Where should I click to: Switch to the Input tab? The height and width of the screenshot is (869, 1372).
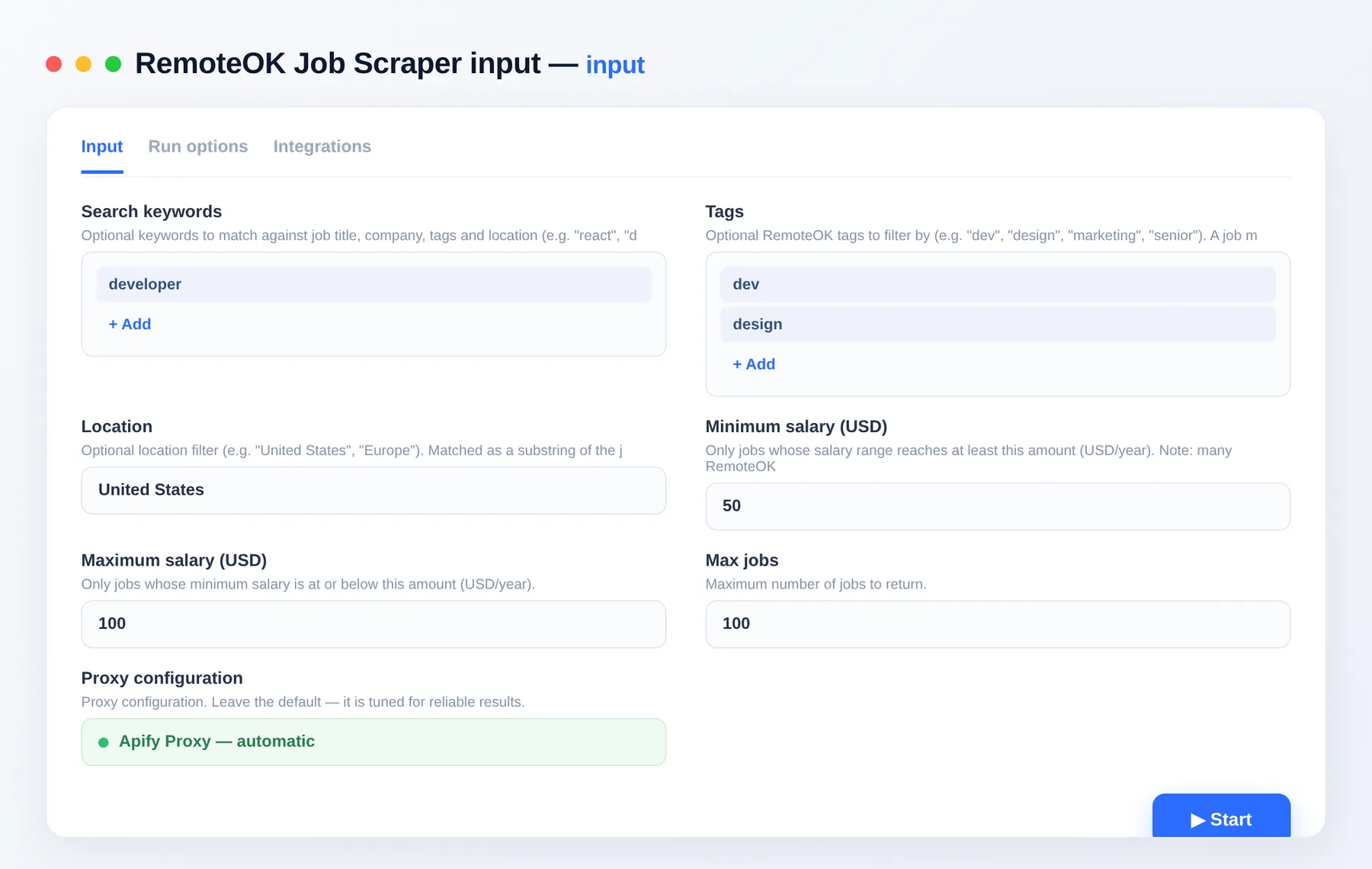click(102, 146)
